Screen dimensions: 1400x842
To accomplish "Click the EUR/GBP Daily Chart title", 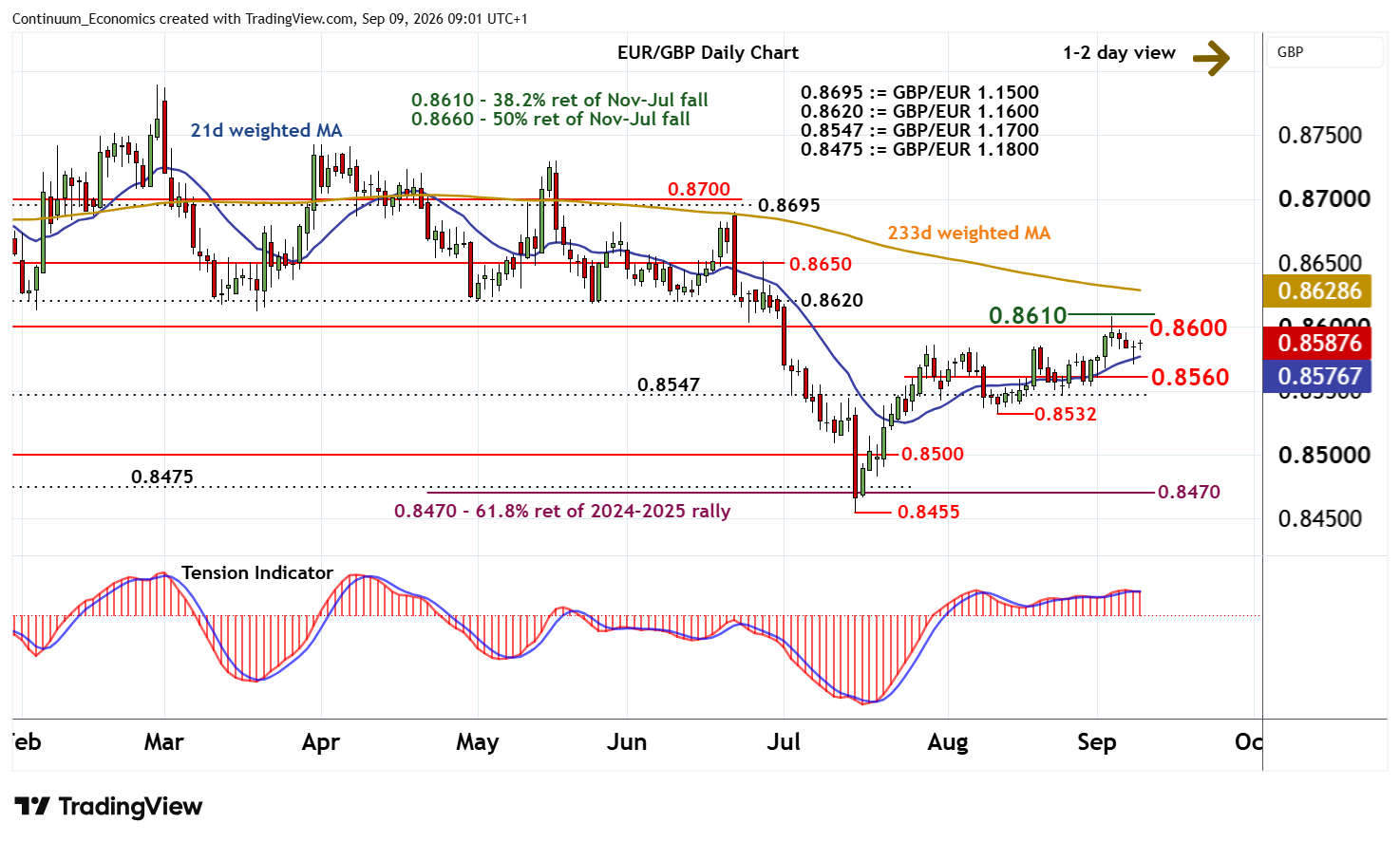I will coord(708,53).
